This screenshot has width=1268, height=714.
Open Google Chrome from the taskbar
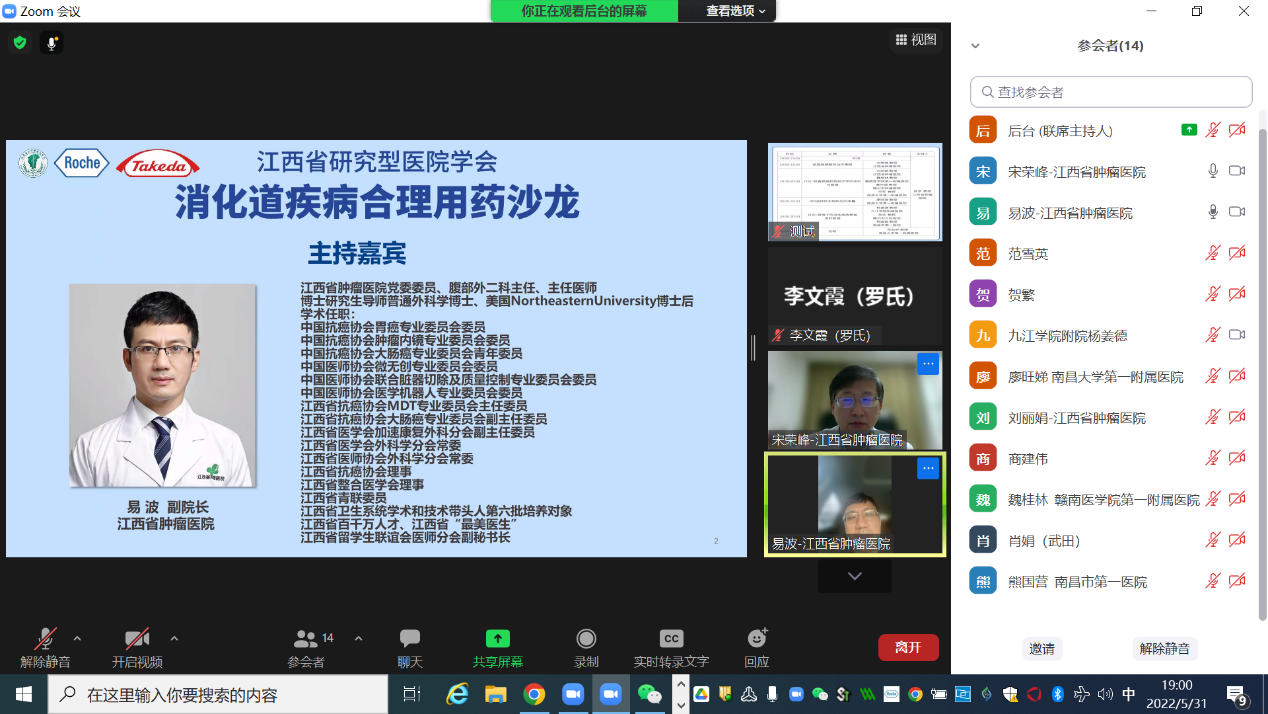534,694
